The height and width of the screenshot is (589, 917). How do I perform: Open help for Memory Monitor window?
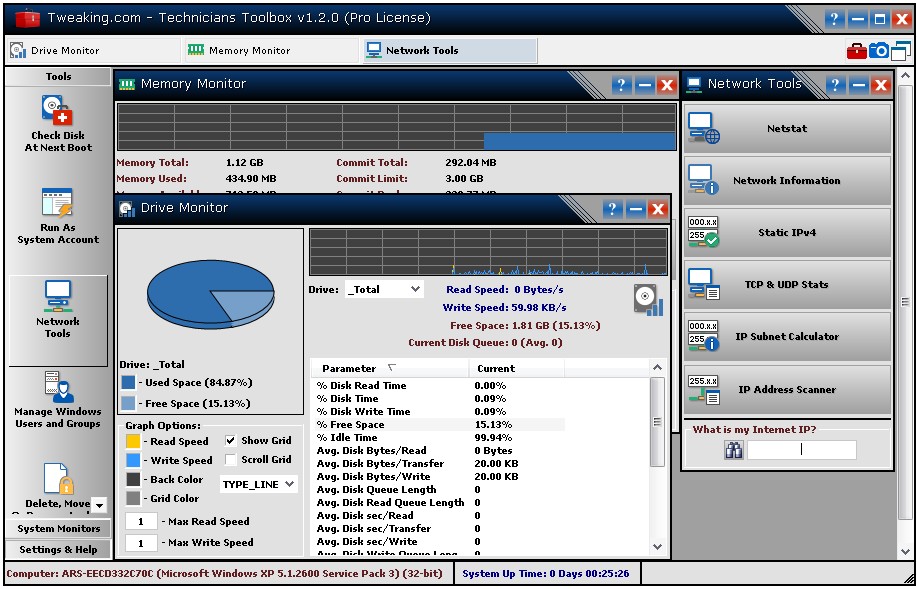click(x=621, y=85)
